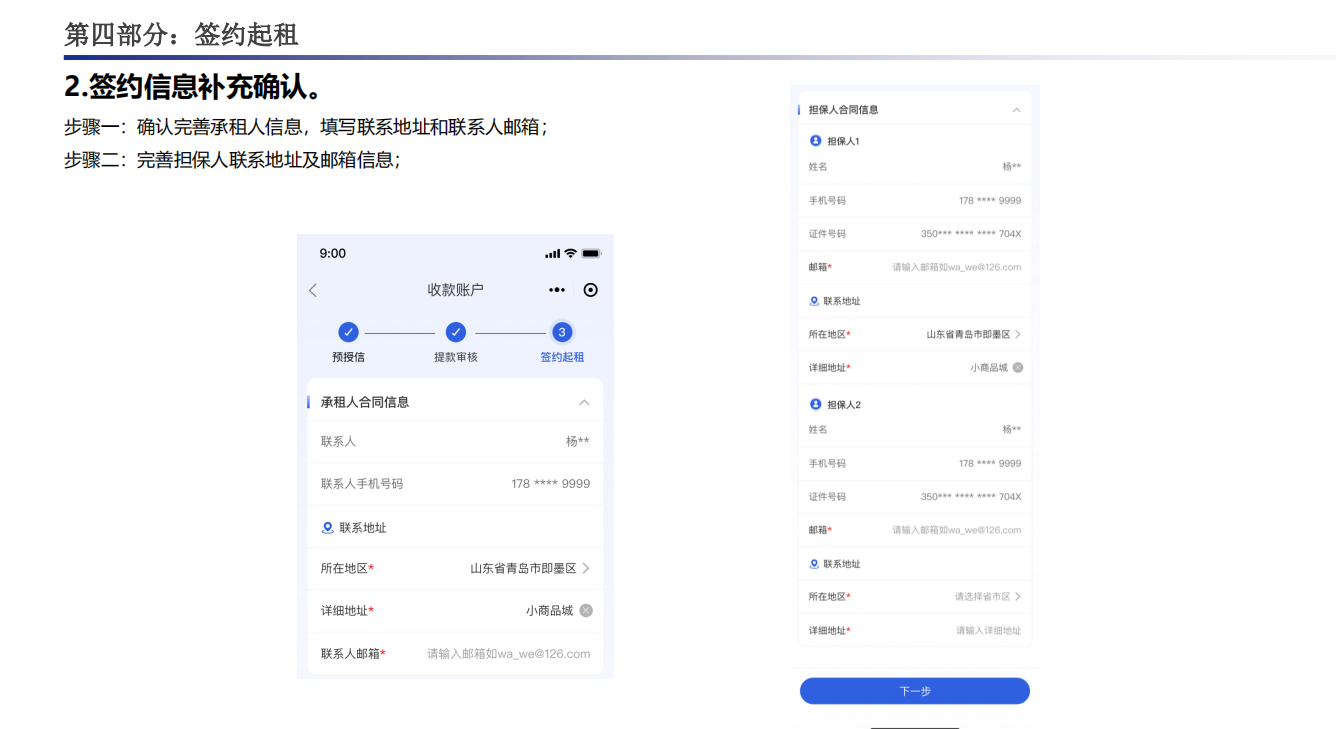This screenshot has height=729, width=1336.
Task: Select the 预授信 completed step checkmark
Action: pyautogui.click(x=348, y=332)
